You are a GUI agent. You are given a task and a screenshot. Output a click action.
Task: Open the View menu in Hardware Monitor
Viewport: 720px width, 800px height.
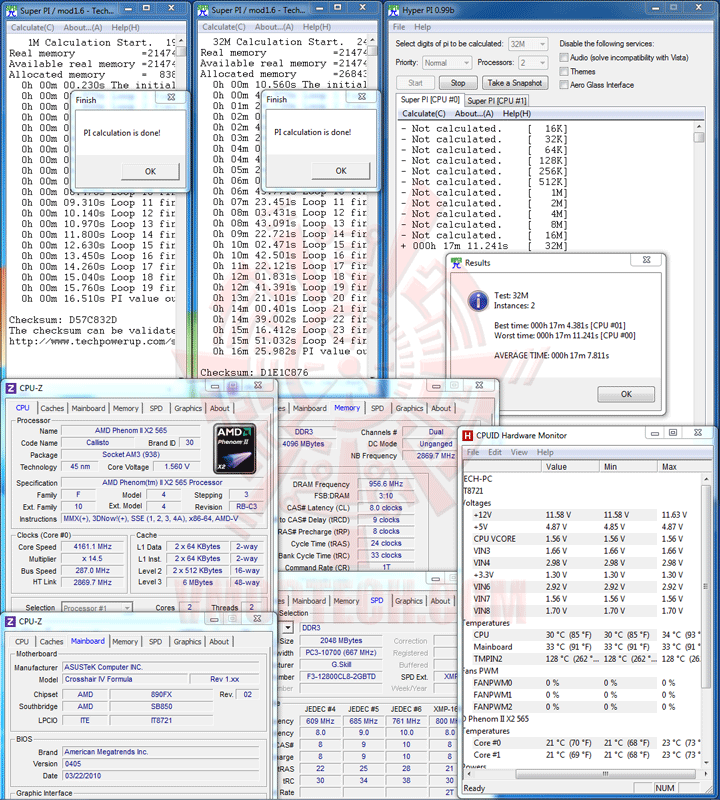tap(519, 453)
